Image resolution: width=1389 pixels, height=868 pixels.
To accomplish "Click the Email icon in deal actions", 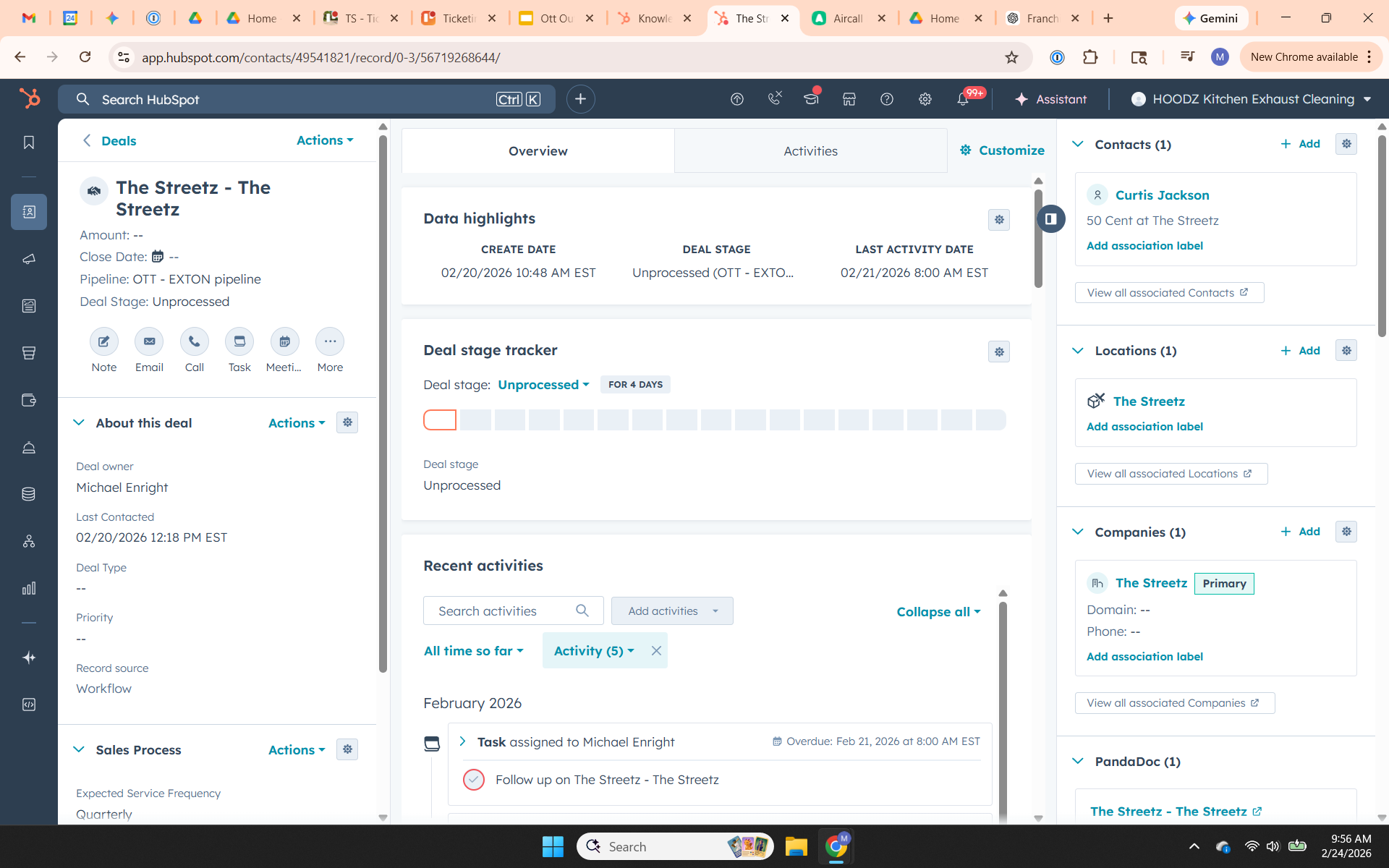I will pos(149,341).
